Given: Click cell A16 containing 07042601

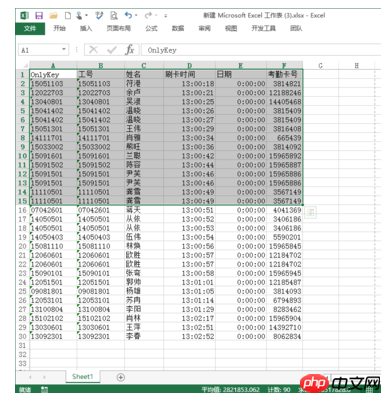Looking at the screenshot, I should pos(53,210).
